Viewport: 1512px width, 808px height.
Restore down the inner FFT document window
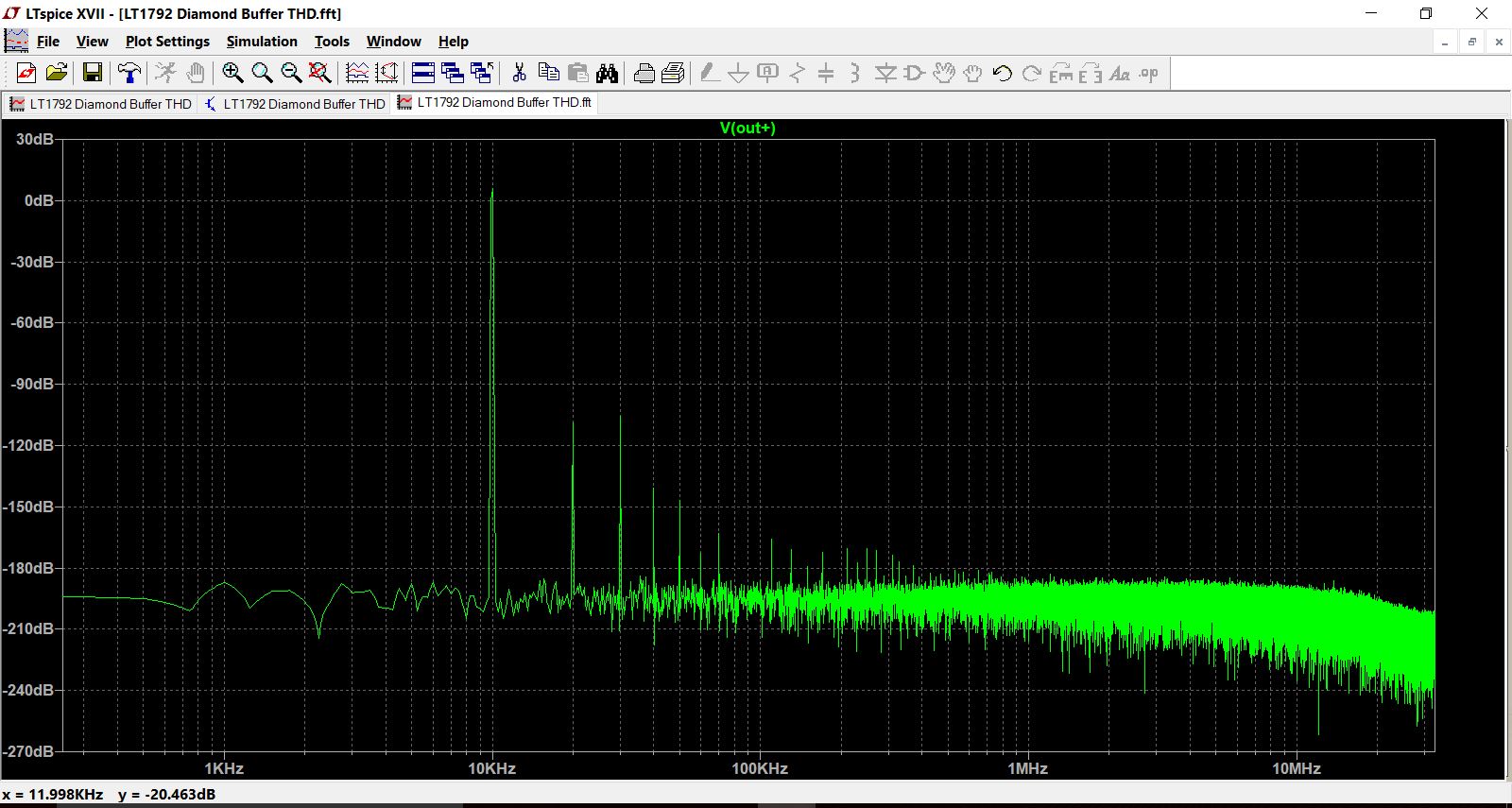[1472, 42]
